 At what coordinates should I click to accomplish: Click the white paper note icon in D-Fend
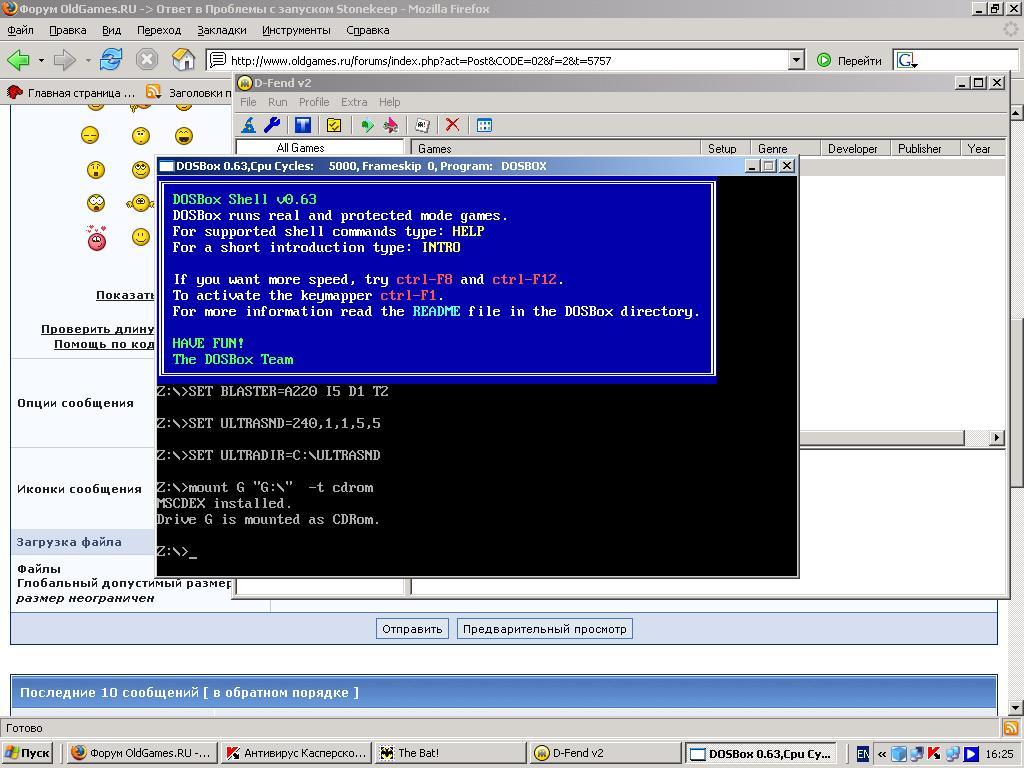(423, 125)
